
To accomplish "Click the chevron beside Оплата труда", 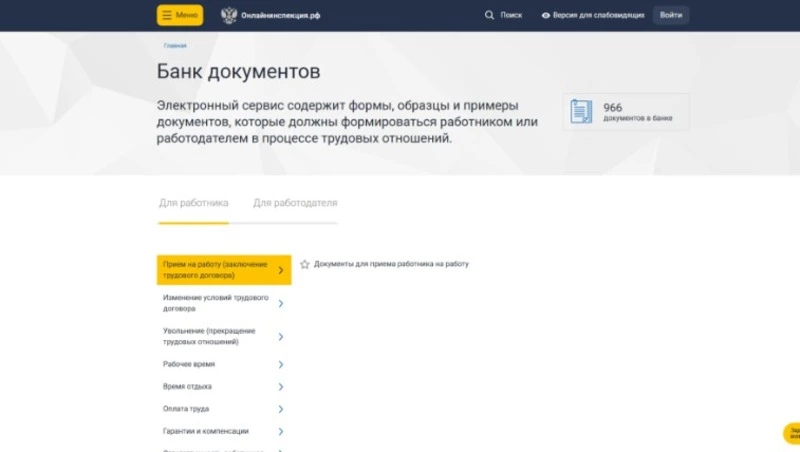I will coord(281,409).
